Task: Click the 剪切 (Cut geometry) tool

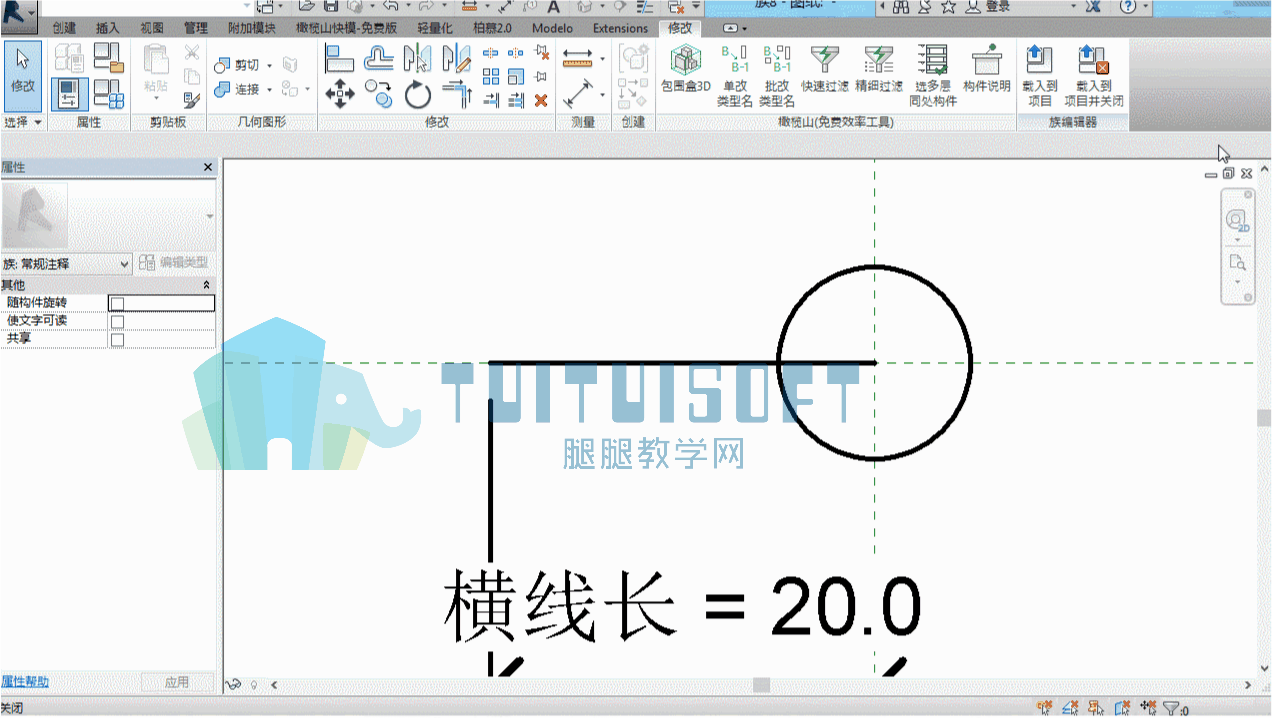Action: [236, 65]
